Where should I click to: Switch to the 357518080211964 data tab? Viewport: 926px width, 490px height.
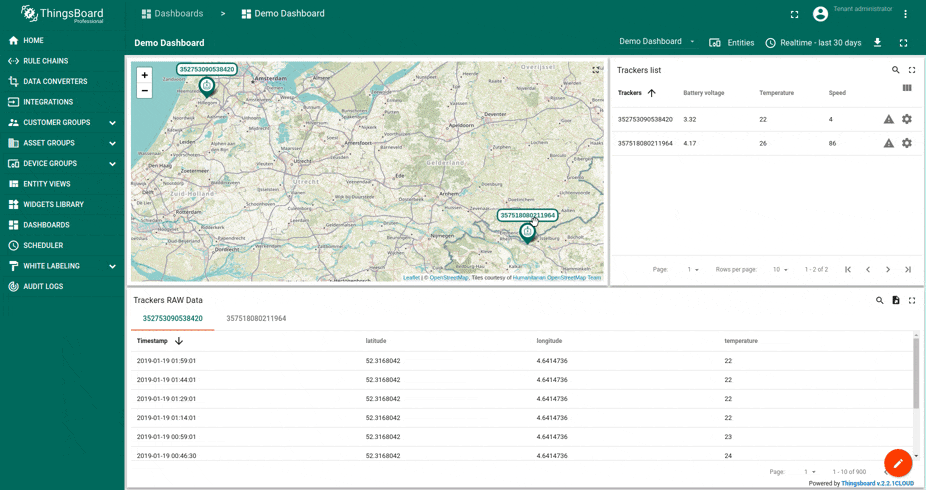click(256, 319)
